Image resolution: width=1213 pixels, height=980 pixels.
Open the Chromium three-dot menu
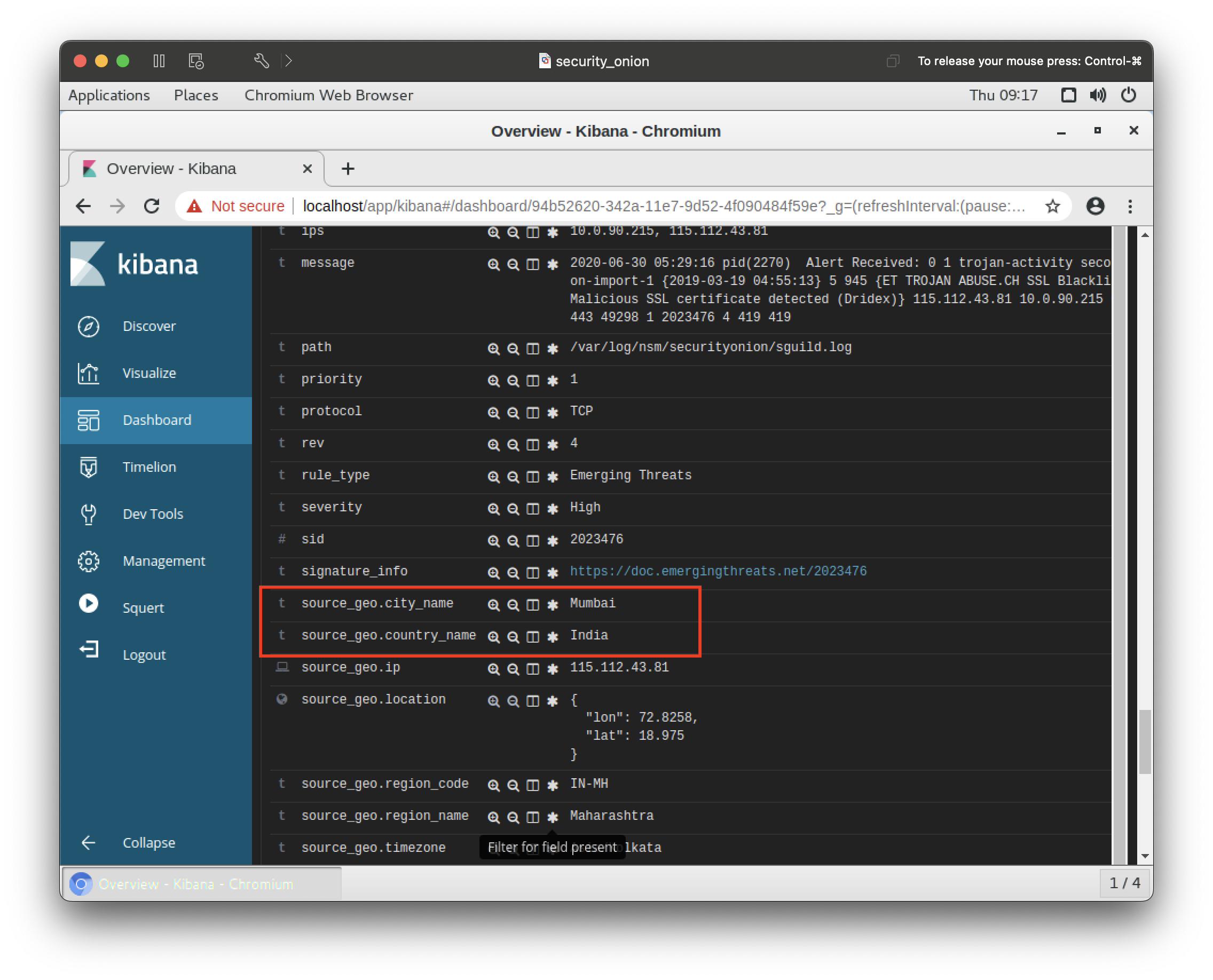coord(1130,207)
